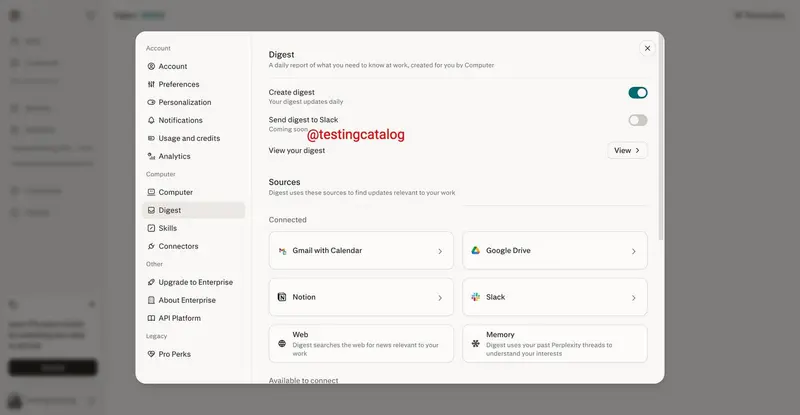800x415 pixels.
Task: Open Upgrade to Enterprise link
Action: [193, 282]
